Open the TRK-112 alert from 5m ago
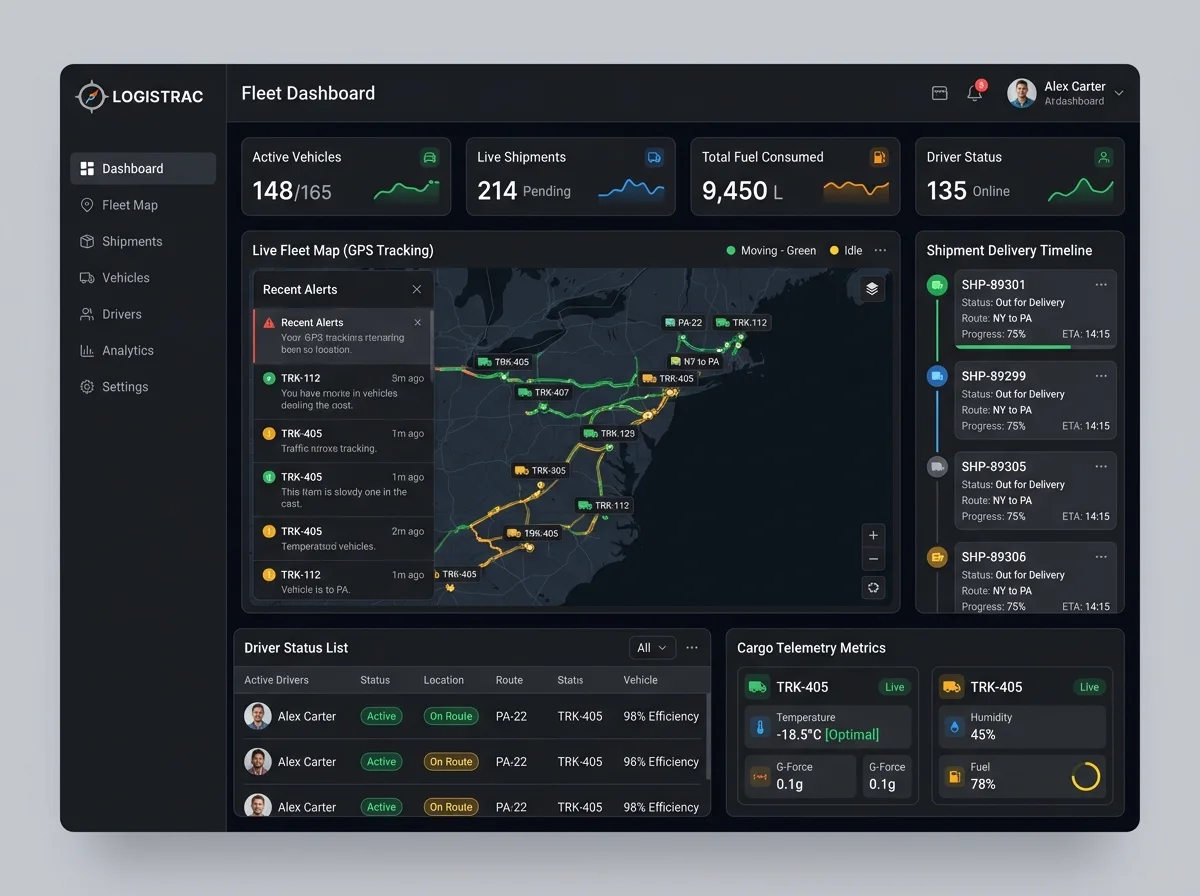The width and height of the screenshot is (1200, 896). tap(343, 392)
